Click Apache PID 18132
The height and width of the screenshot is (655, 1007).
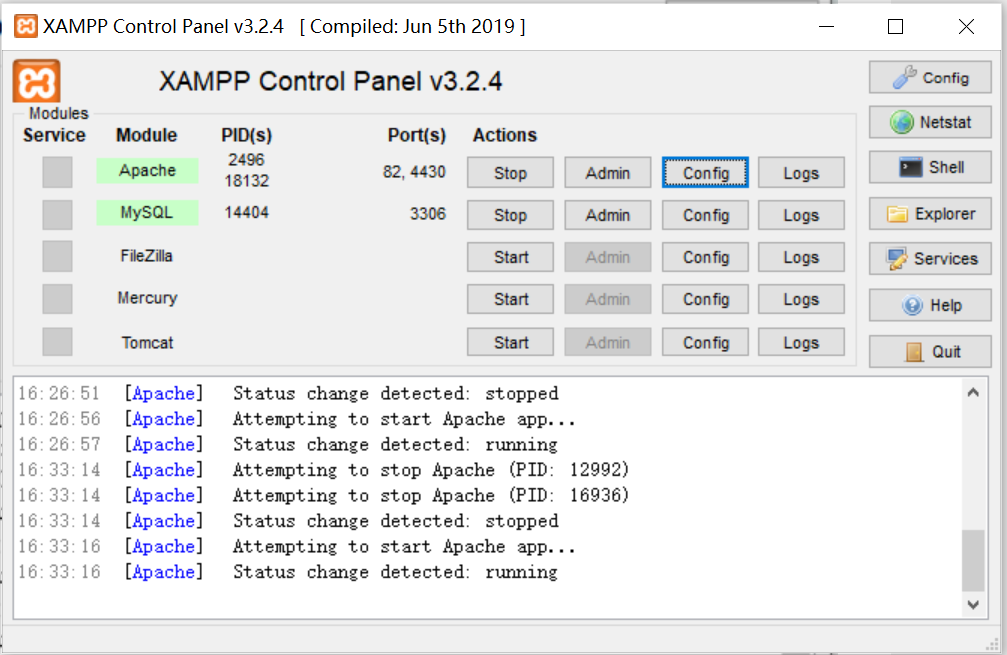tap(246, 181)
